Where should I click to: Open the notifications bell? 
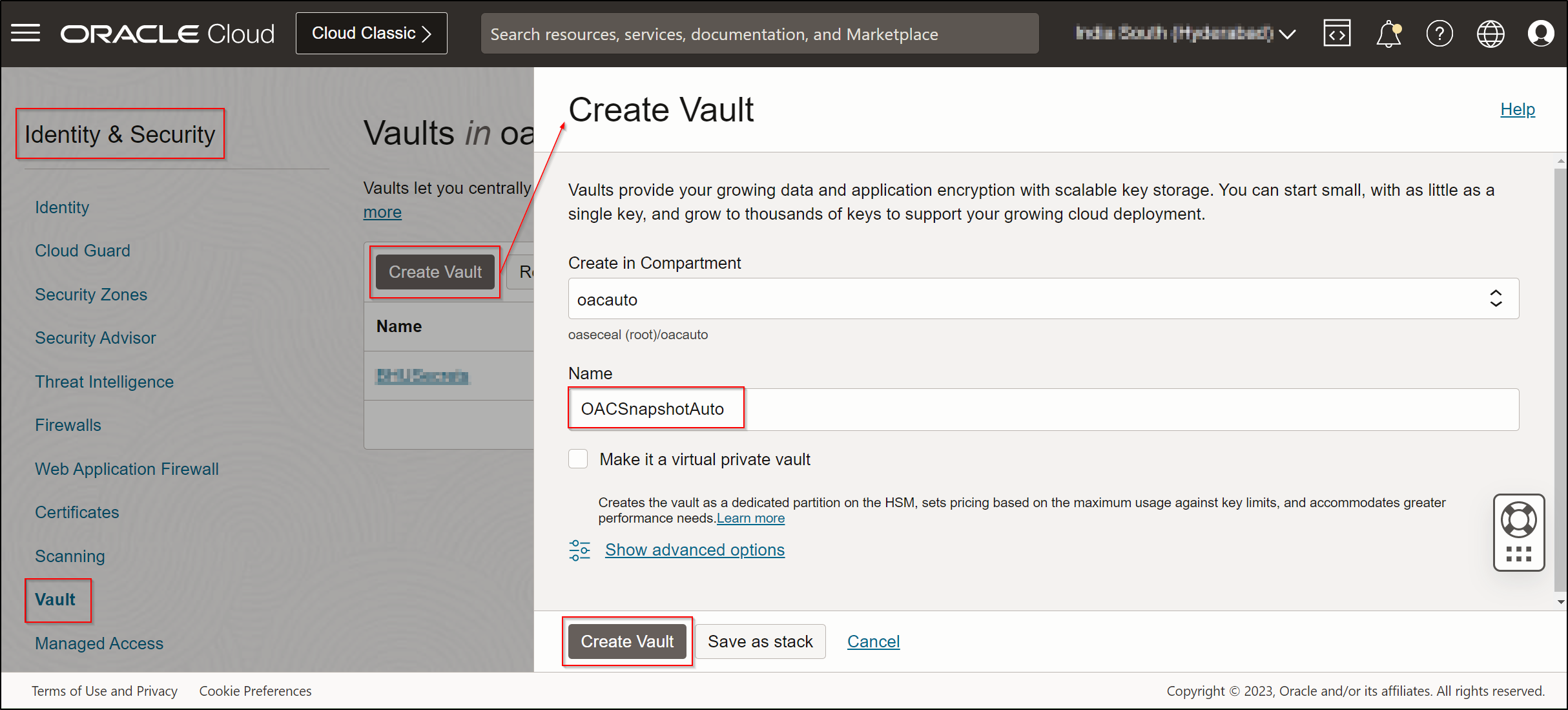[x=1388, y=34]
